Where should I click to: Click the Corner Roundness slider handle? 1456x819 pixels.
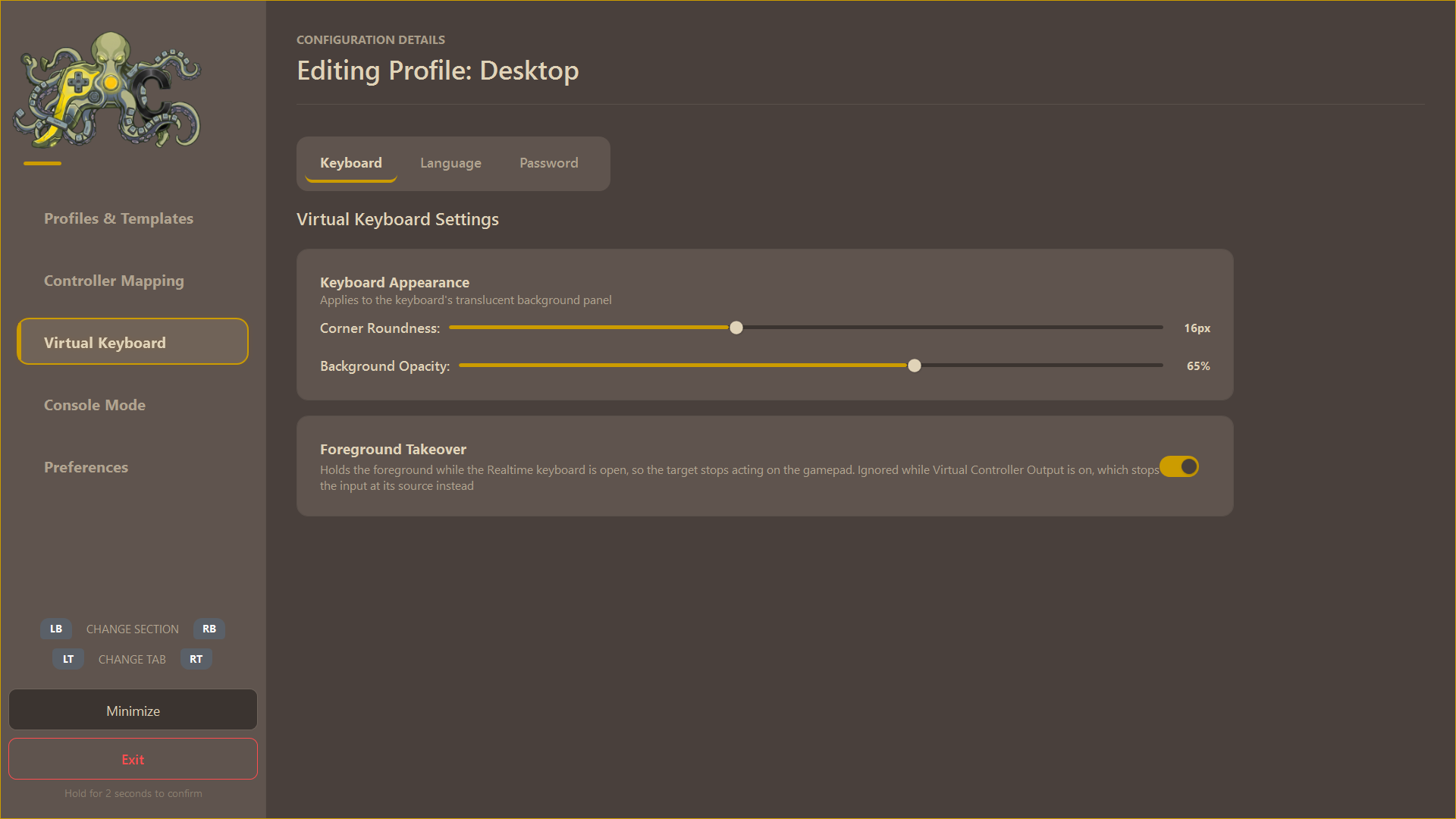tap(736, 328)
